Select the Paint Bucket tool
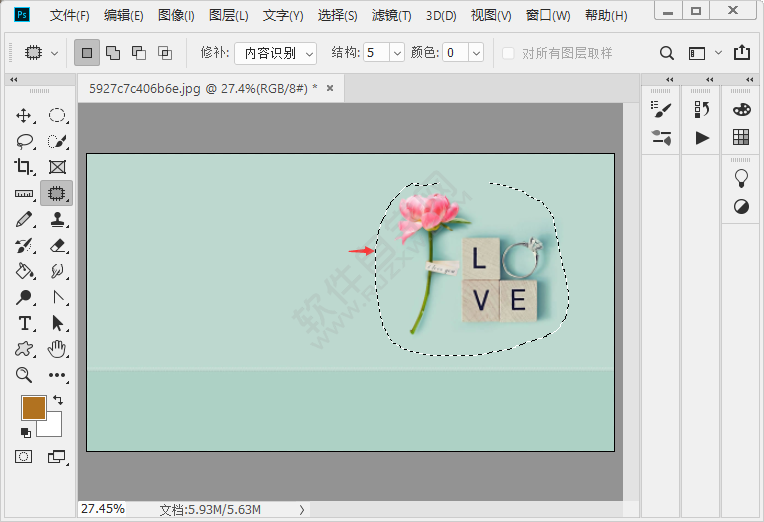The width and height of the screenshot is (764, 522). [24, 271]
